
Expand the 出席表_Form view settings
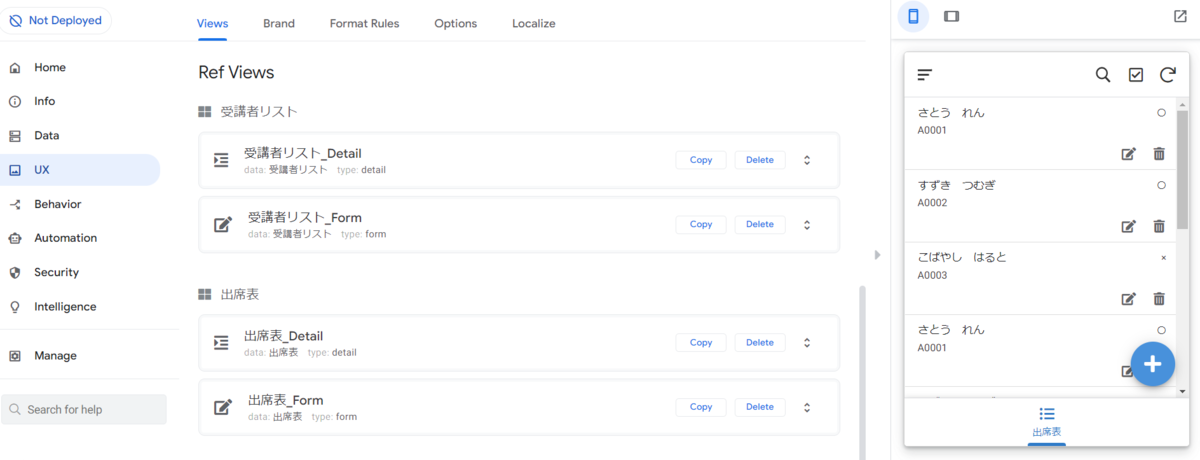(807, 407)
